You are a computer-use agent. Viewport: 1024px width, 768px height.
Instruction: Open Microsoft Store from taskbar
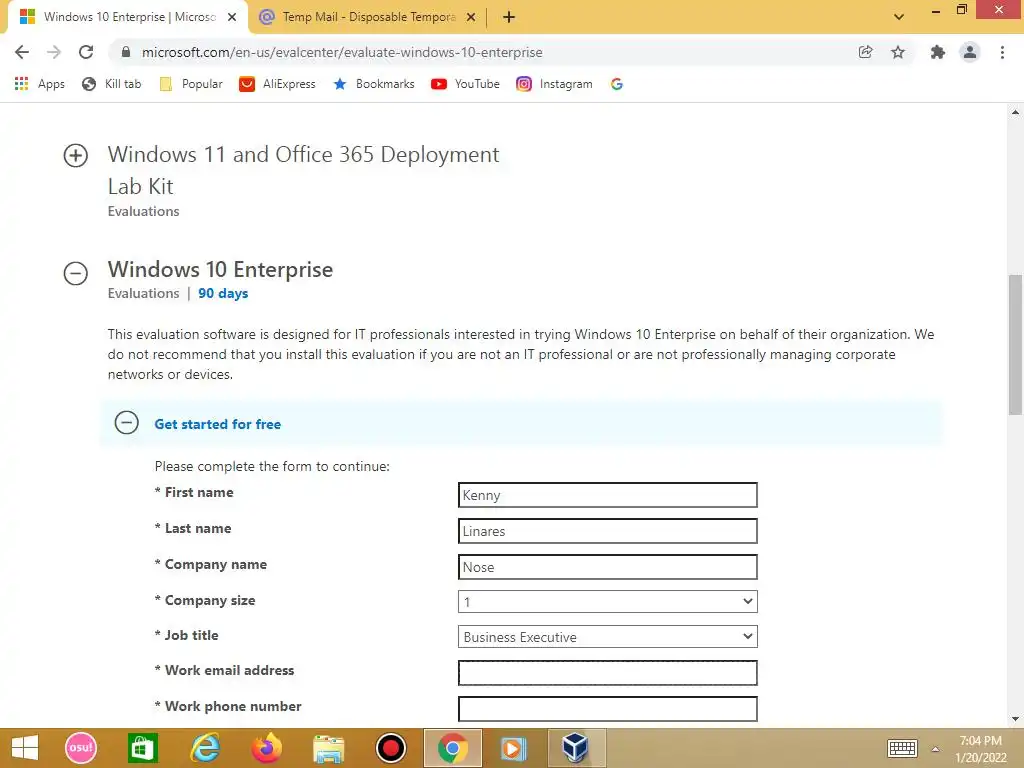pyautogui.click(x=142, y=748)
